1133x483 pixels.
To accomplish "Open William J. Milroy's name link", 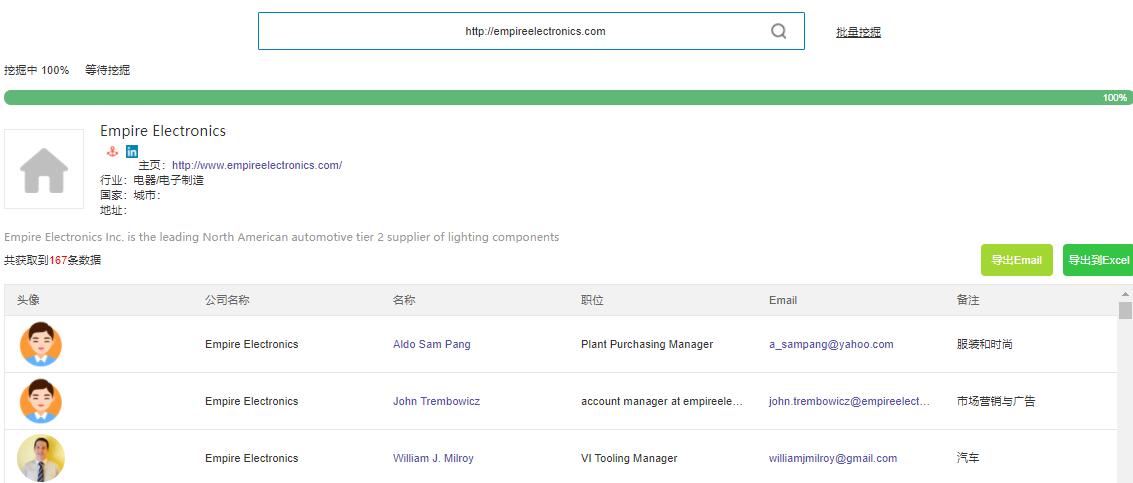I will point(433,458).
